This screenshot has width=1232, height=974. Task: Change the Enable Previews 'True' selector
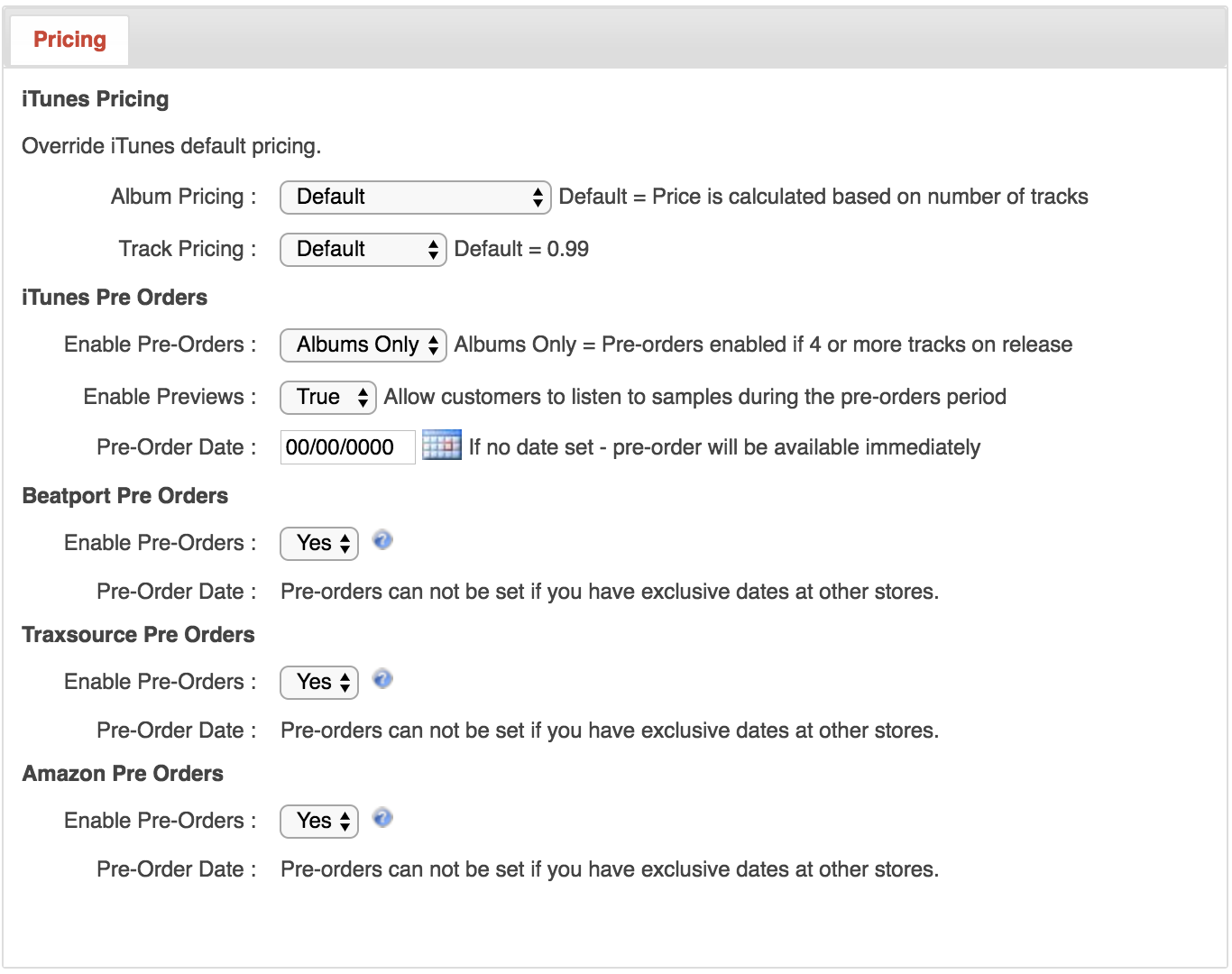click(327, 398)
